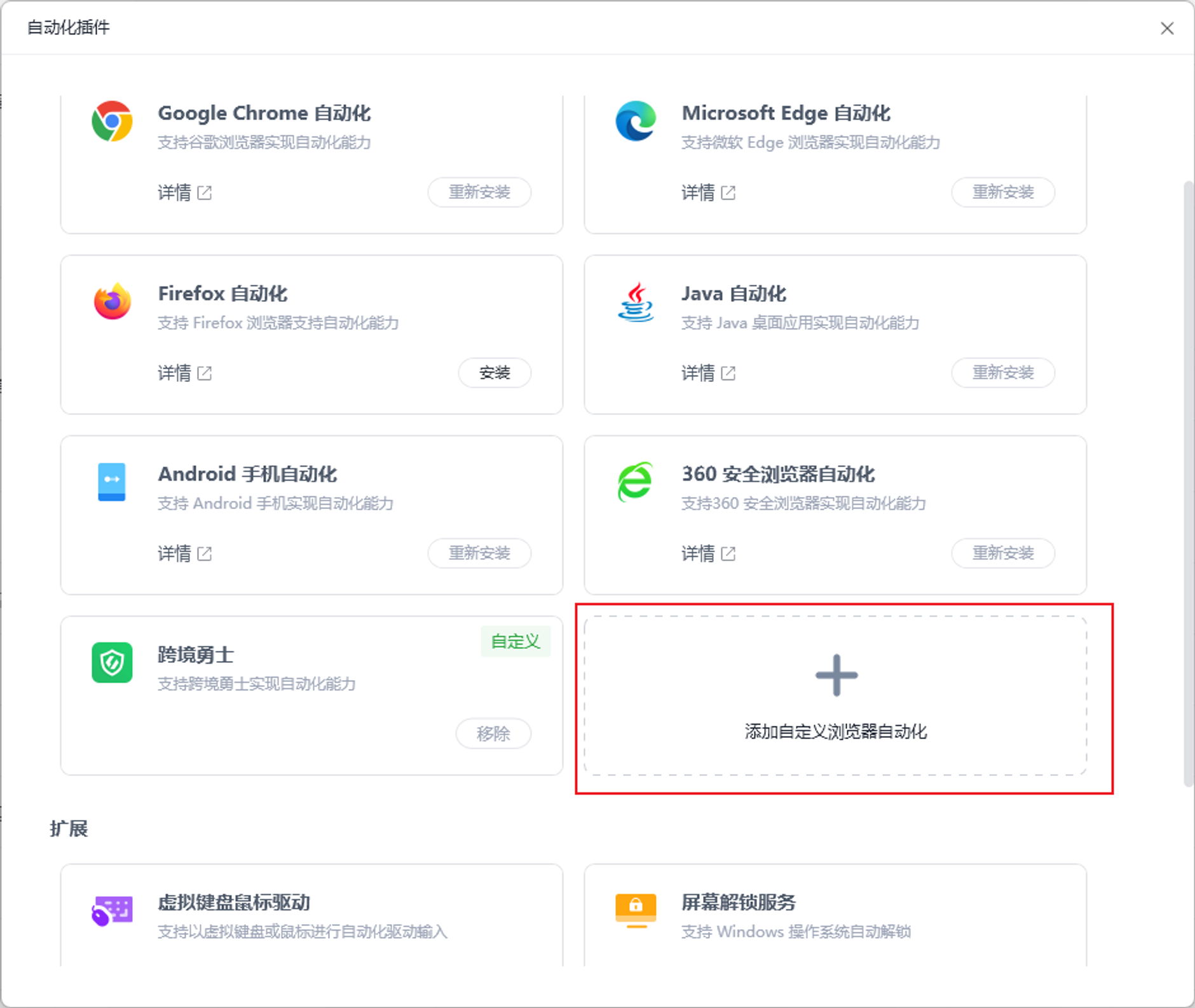Click the vertical scrollbar of plugin list
Viewport: 1195px width, 1008px height.
click(1188, 484)
